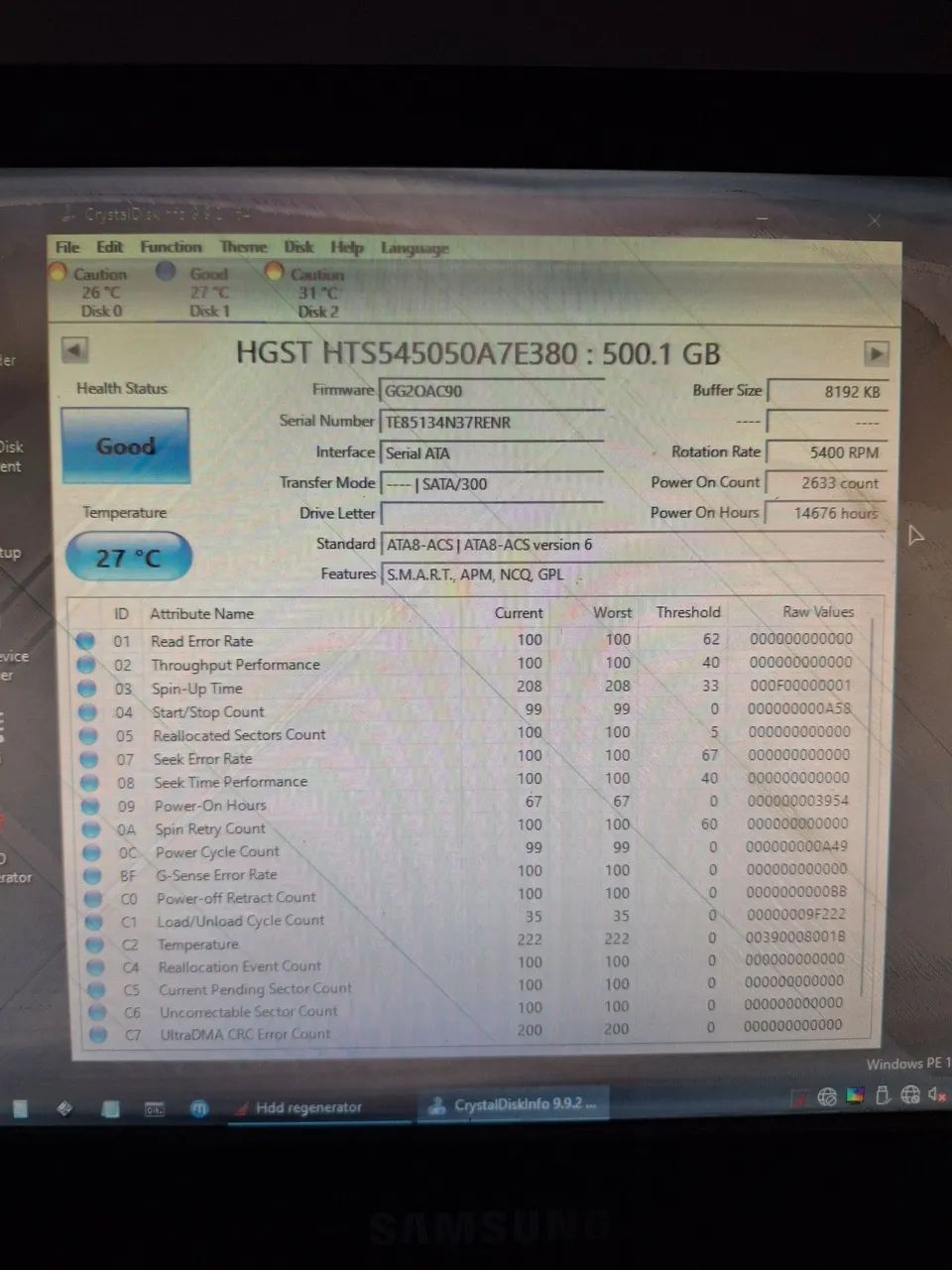The width and height of the screenshot is (952, 1270).
Task: Click the Current column header
Action: point(519,613)
